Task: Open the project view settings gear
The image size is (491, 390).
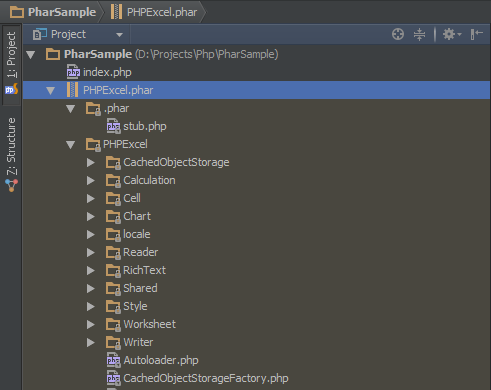Action: (x=451, y=34)
